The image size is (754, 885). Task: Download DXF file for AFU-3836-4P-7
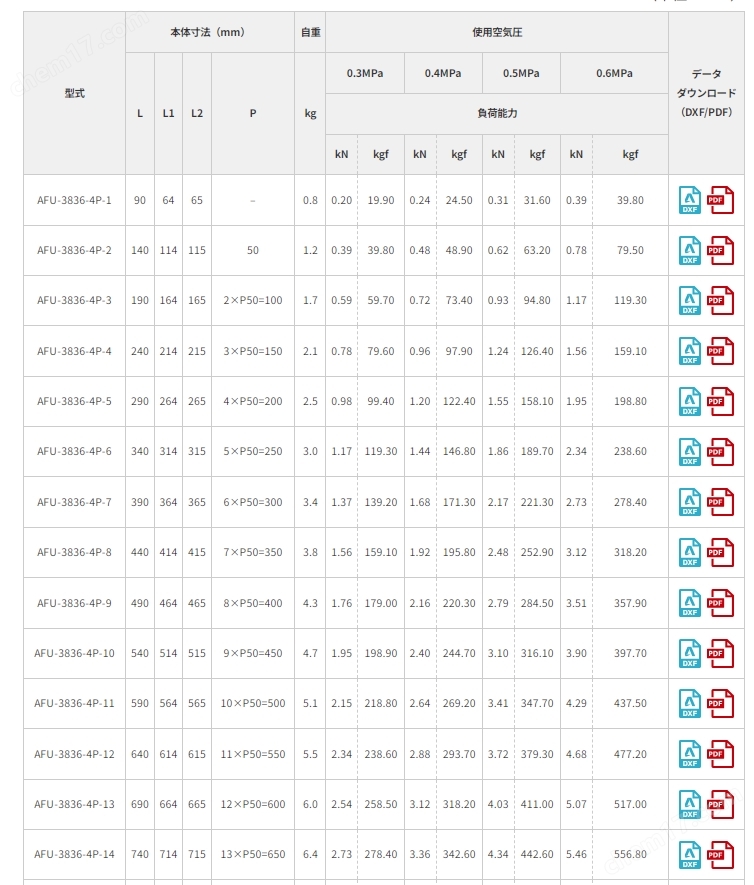(x=690, y=502)
